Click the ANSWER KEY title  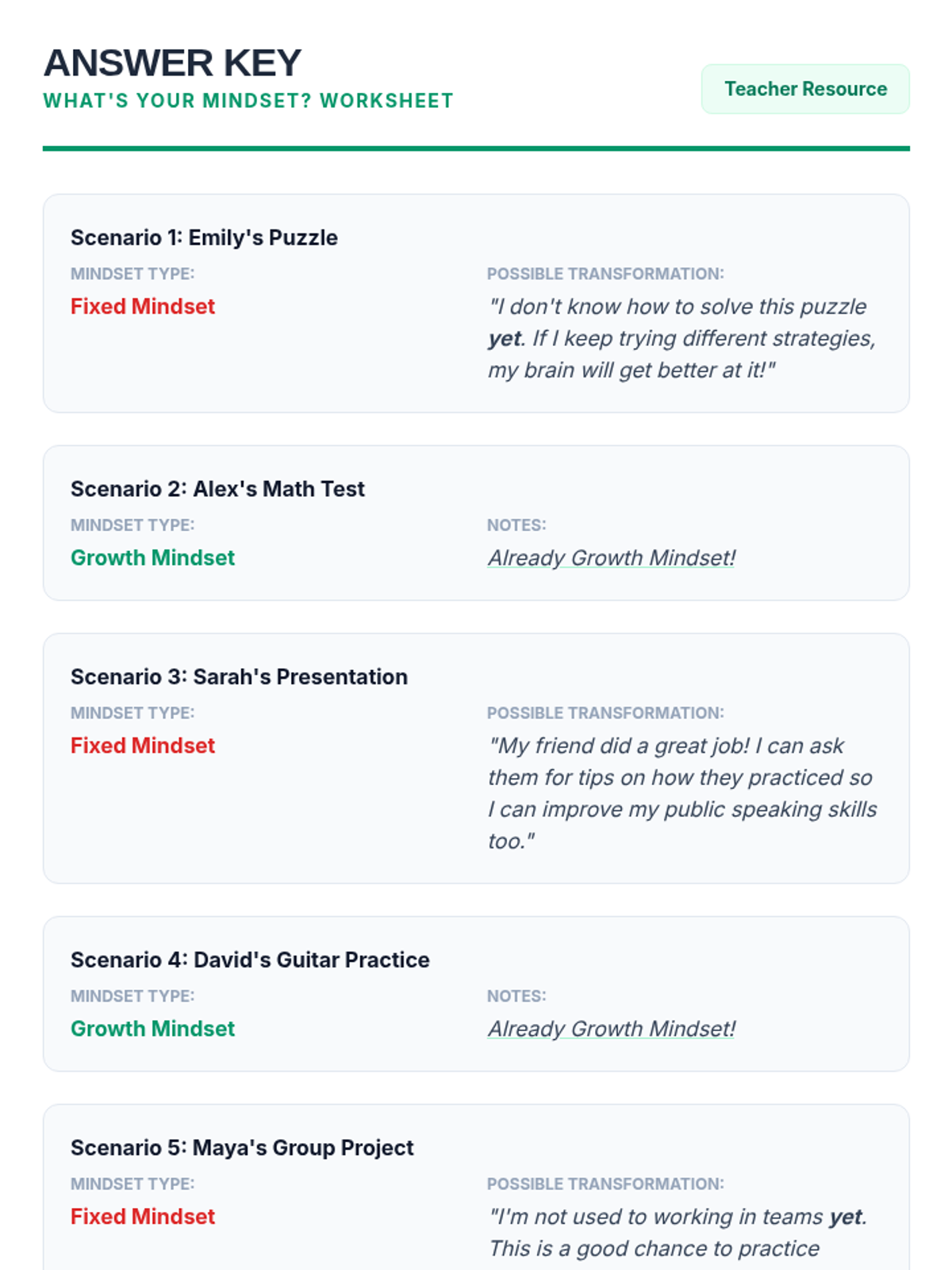172,63
